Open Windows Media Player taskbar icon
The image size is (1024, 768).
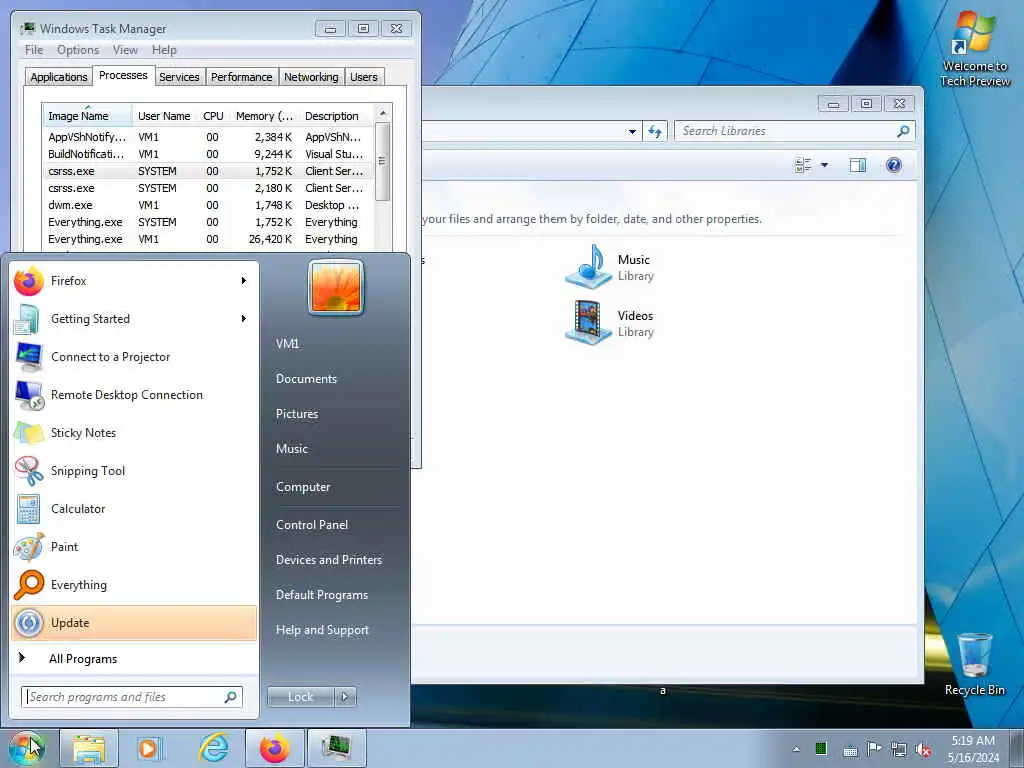click(x=149, y=748)
